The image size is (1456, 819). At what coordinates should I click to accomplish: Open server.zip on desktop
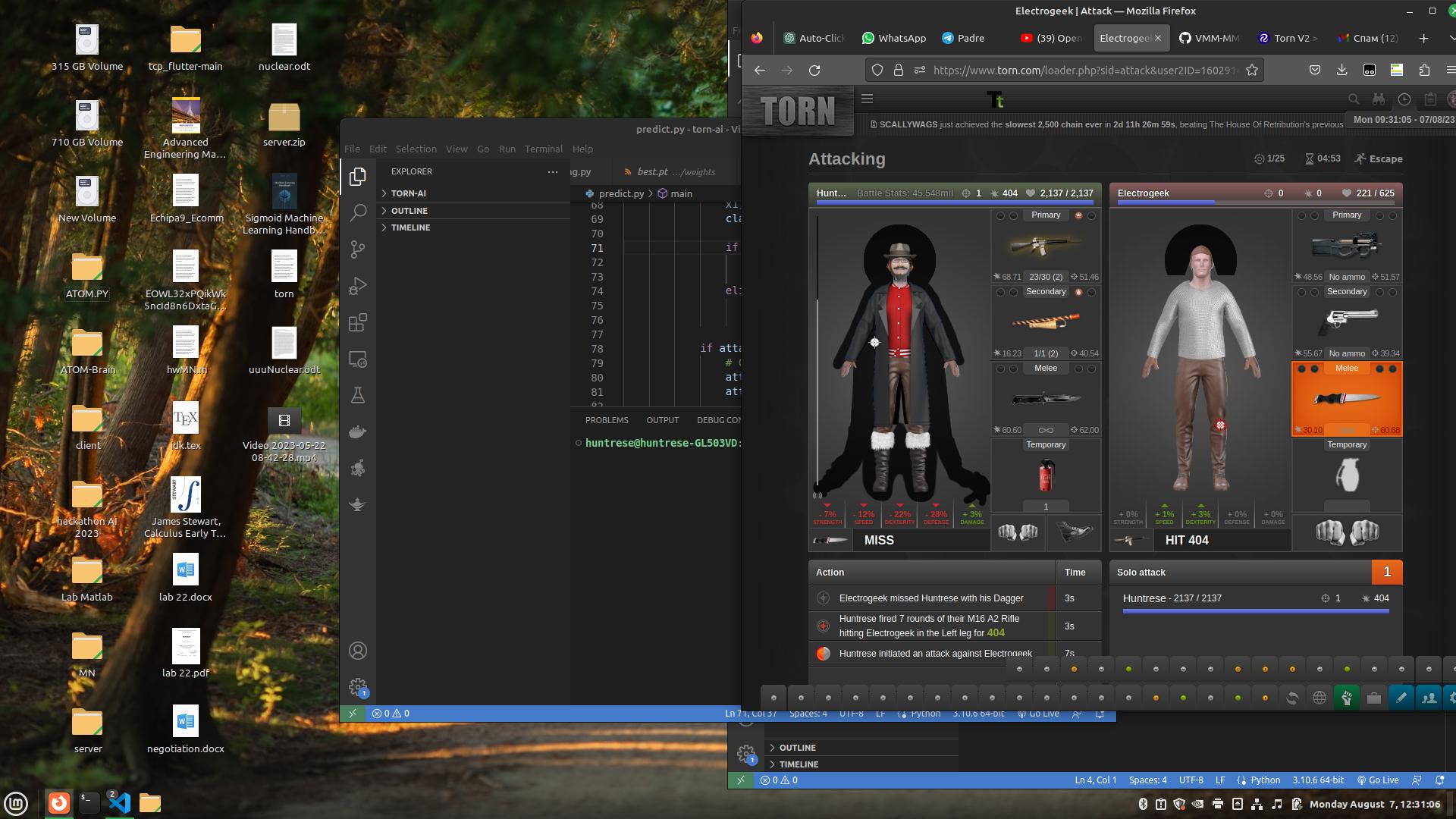[284, 124]
